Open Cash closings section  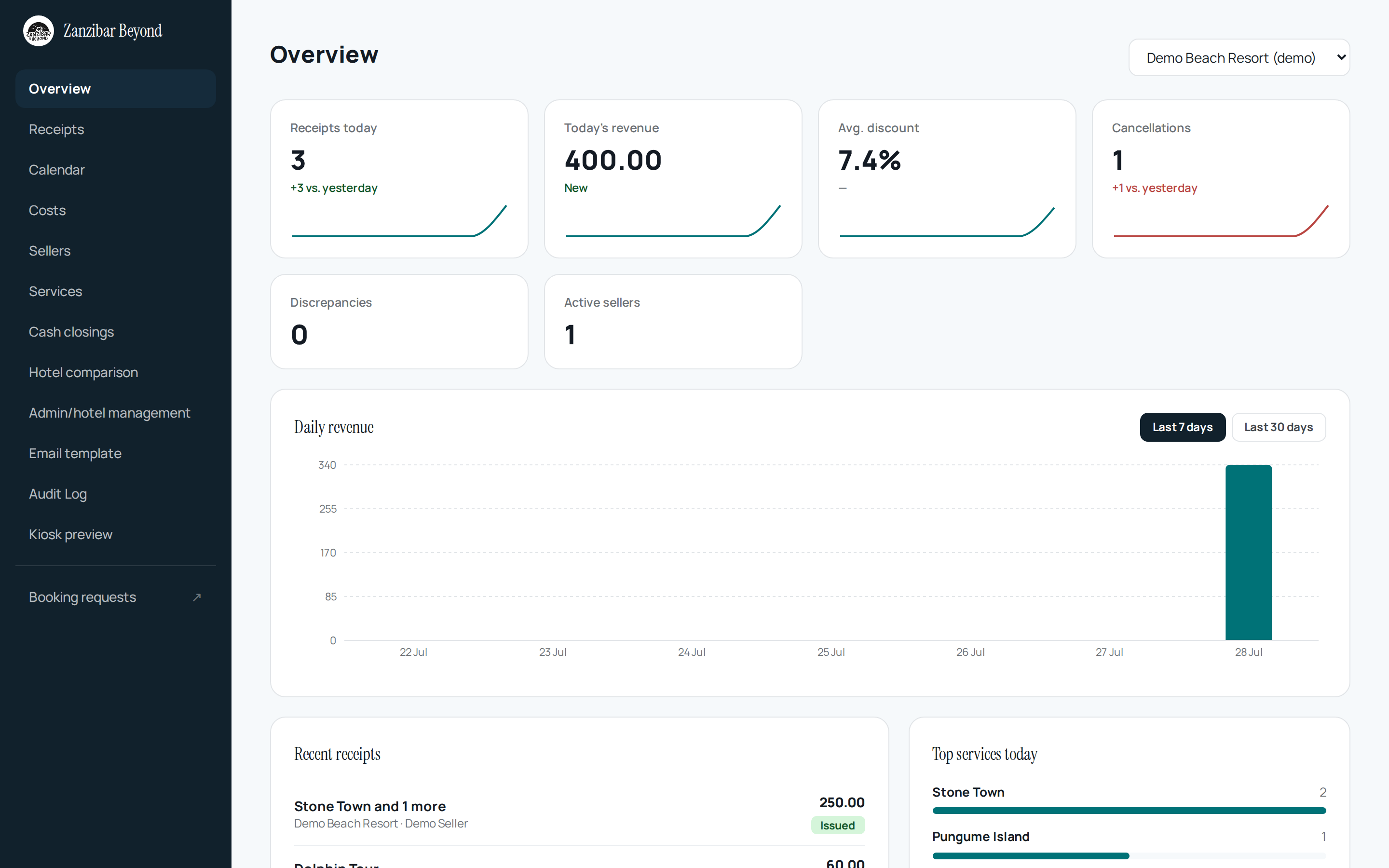(x=115, y=332)
